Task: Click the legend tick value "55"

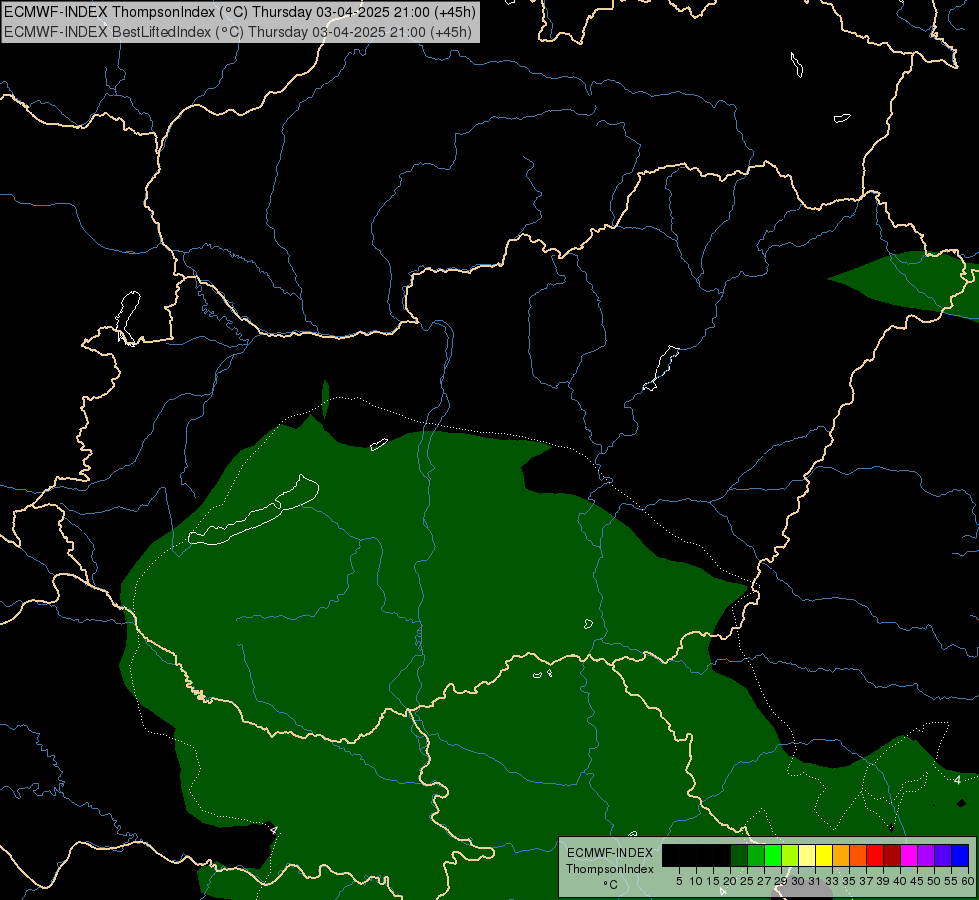Action: click(951, 881)
